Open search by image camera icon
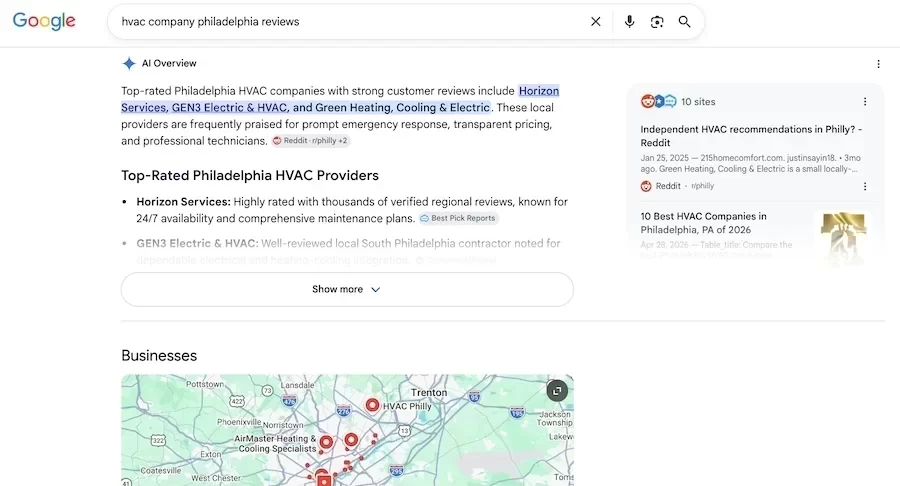The image size is (900, 486). pyautogui.click(x=657, y=22)
